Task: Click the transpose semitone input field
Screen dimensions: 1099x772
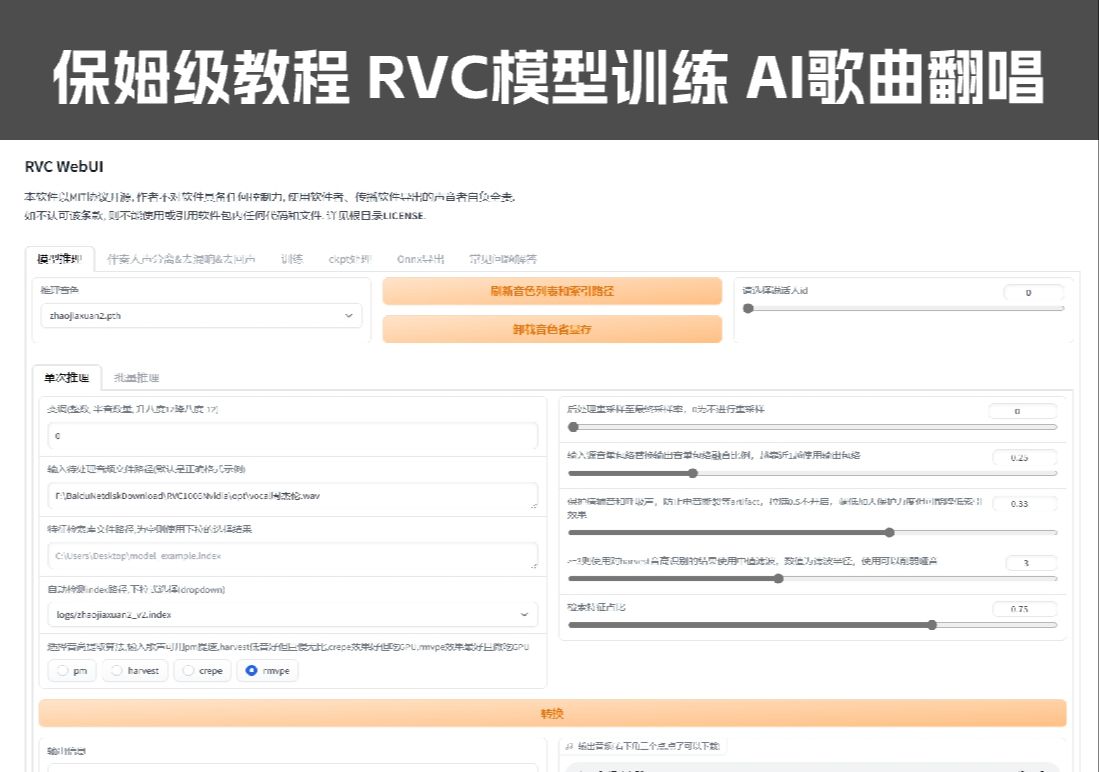Action: coord(292,435)
